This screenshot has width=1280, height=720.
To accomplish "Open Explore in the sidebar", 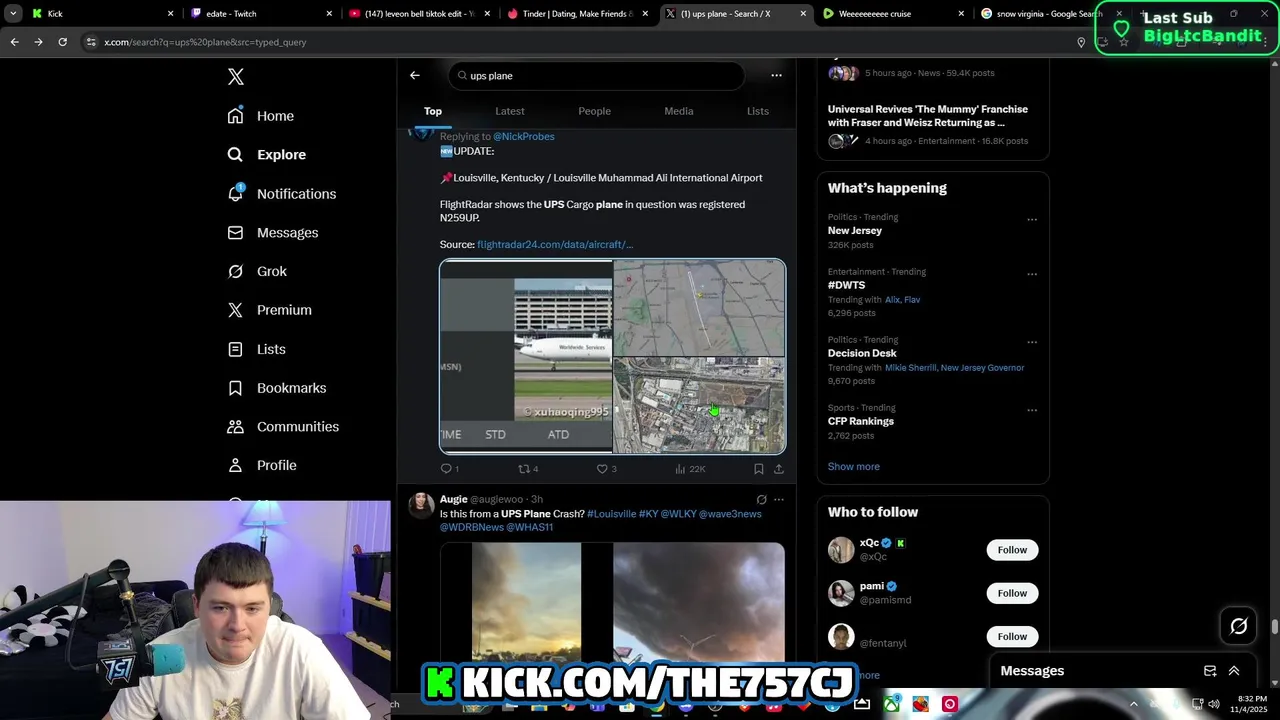I will 267,155.
